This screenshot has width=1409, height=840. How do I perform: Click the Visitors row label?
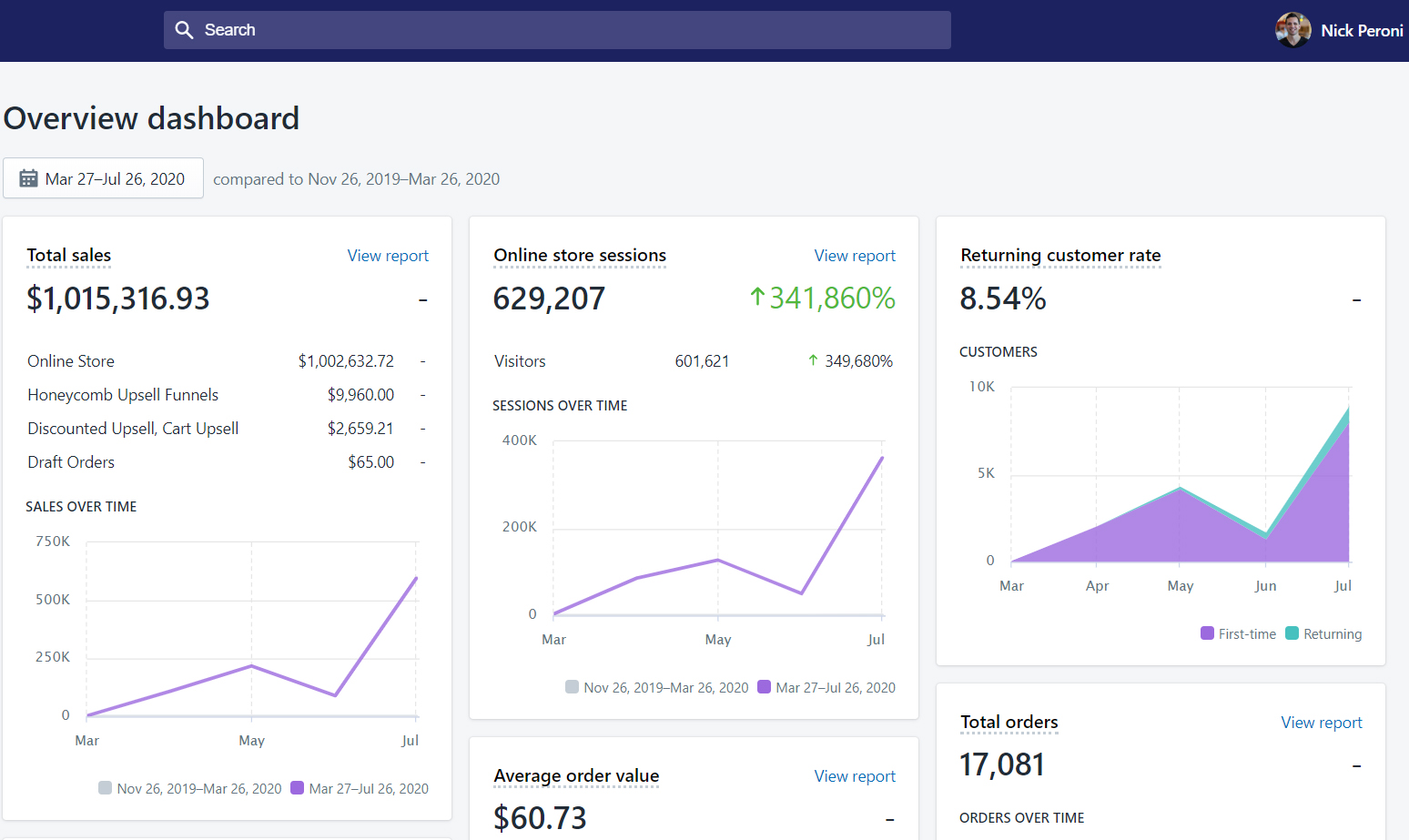click(520, 361)
